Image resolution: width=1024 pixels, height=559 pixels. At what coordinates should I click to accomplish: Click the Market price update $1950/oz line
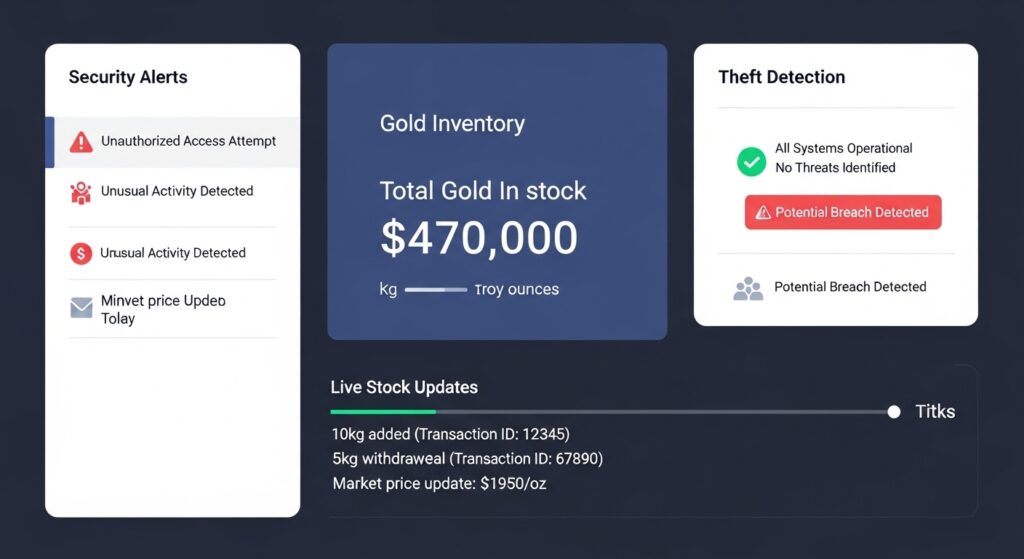point(439,483)
